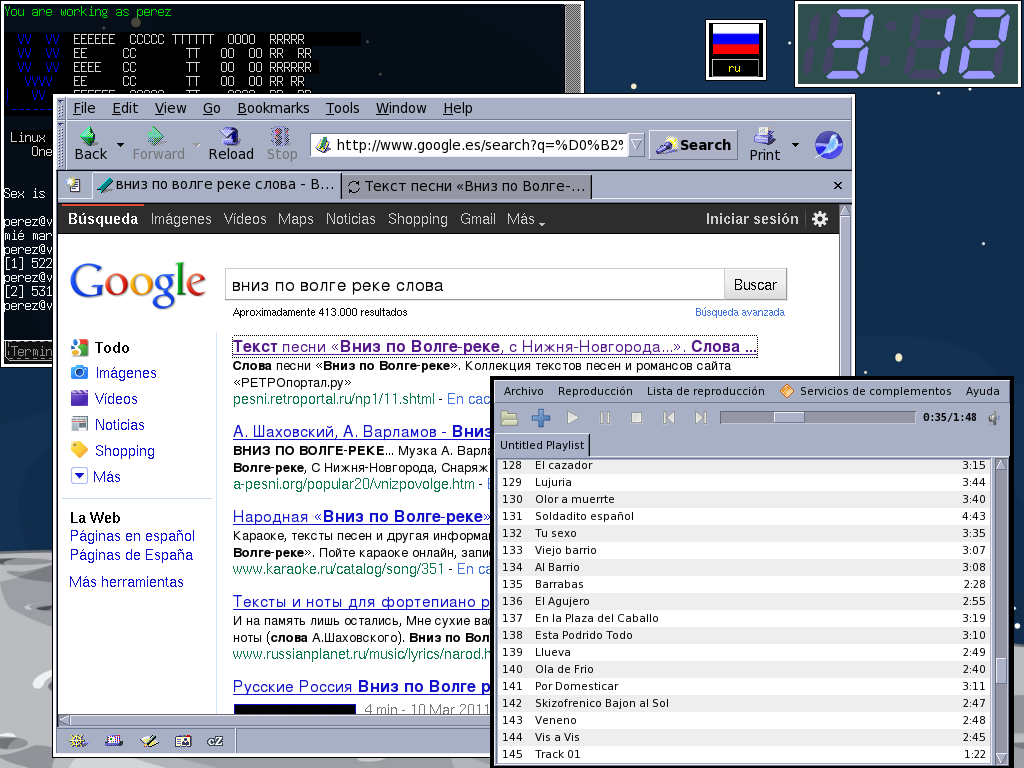This screenshot has height=768, width=1024.
Task: Open a new tab with the tab-bar icon
Action: coord(74,185)
